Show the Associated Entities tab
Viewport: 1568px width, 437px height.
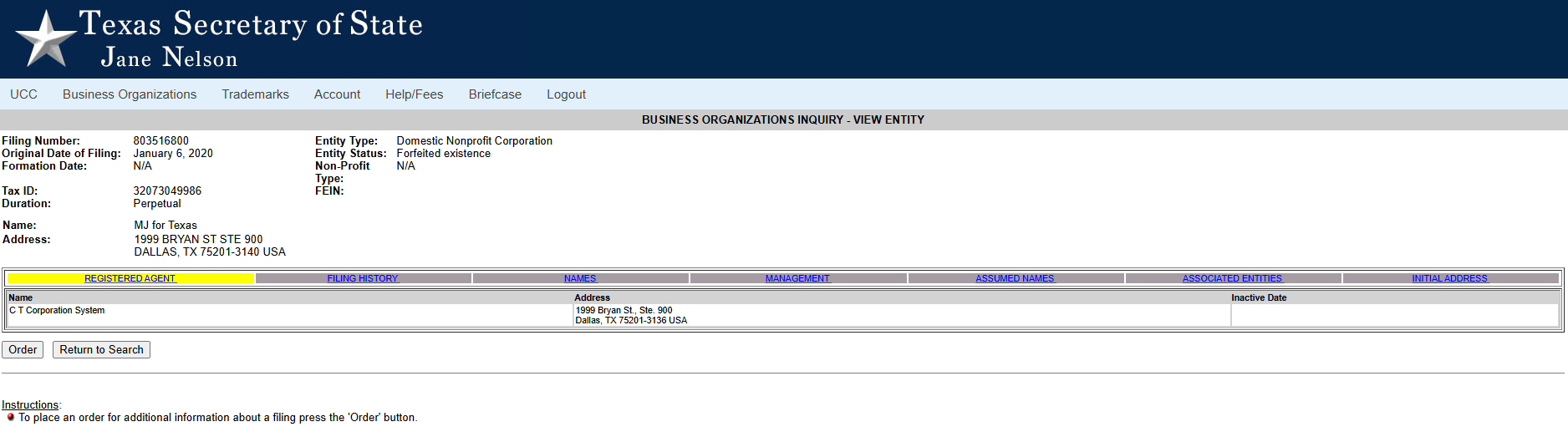coord(1232,278)
